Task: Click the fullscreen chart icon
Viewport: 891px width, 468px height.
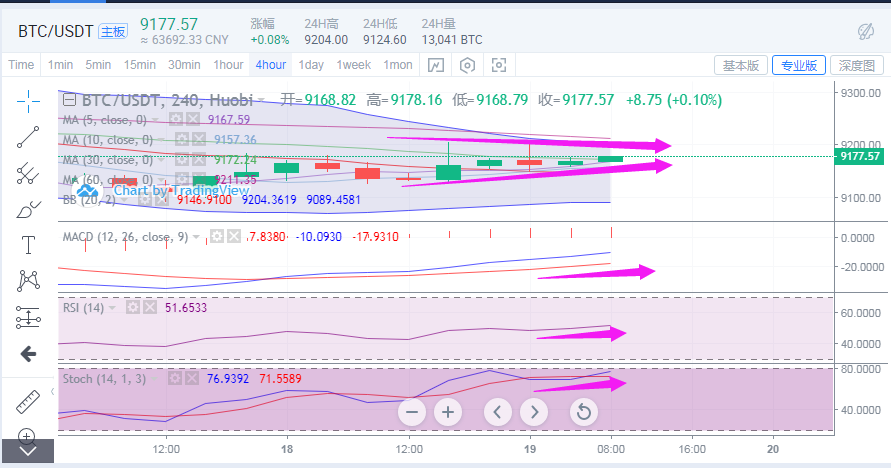Action: tap(499, 65)
